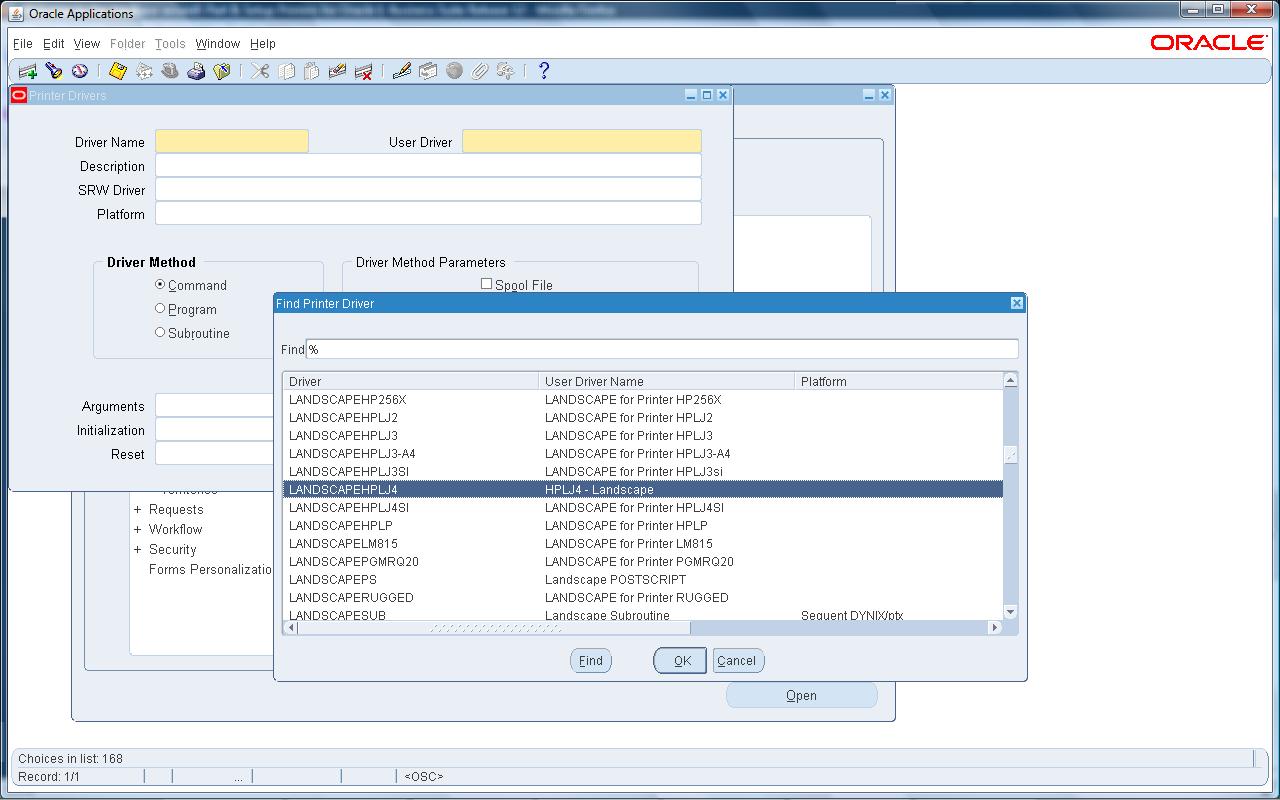Select the LANDSCAPEHPLJ3-A4 driver row
Image resolution: width=1280 pixels, height=800 pixels.
point(644,454)
